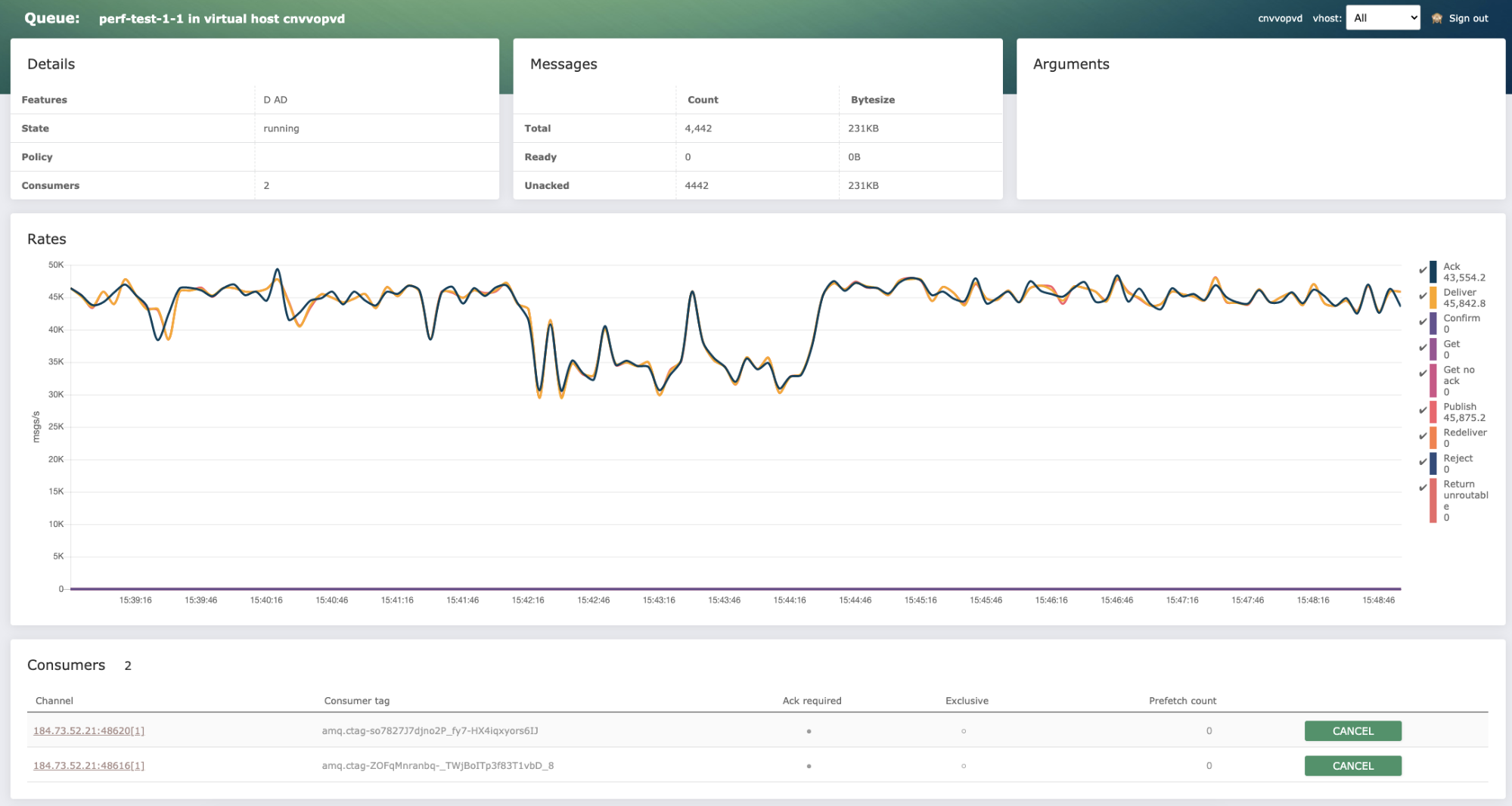This screenshot has height=806, width=1512.
Task: Click the Channel column header
Action: (54, 701)
